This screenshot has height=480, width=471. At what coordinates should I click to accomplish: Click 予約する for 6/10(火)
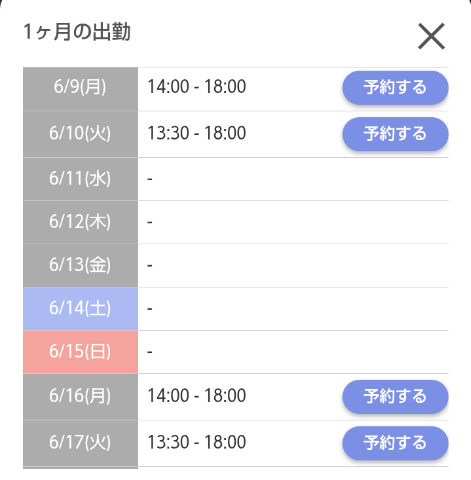click(395, 134)
